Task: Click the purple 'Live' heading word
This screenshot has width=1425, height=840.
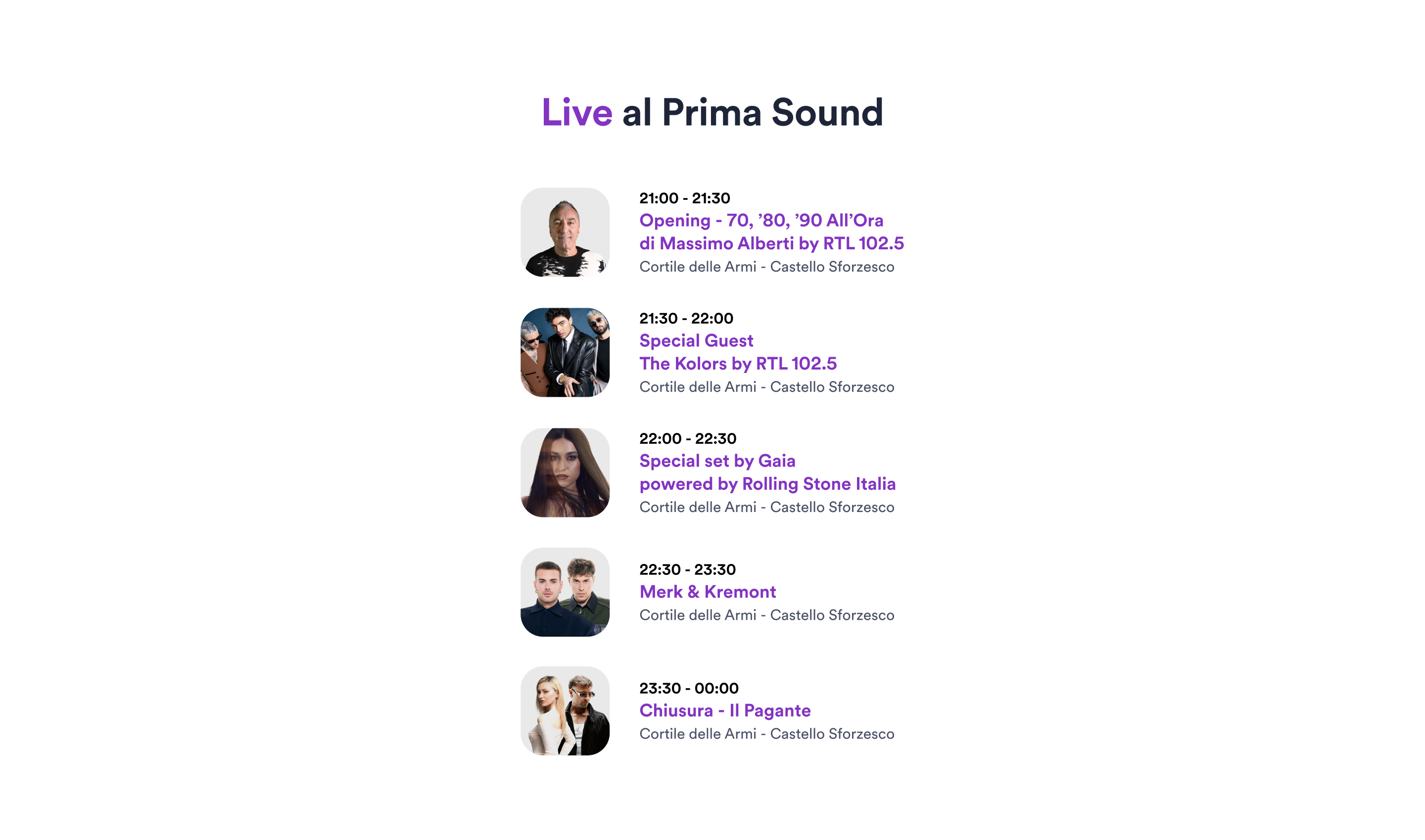Action: click(576, 112)
